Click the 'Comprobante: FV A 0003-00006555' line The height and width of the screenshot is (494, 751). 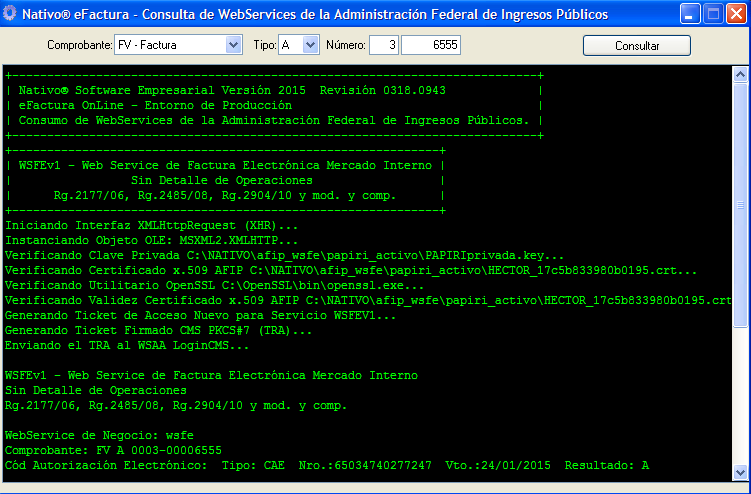[x=113, y=451]
